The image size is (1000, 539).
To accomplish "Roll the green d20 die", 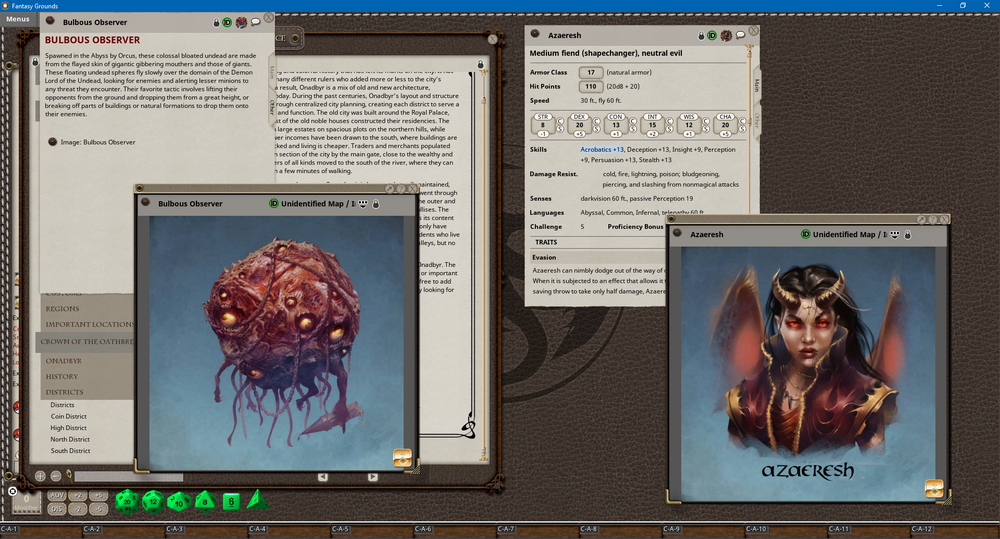I will (x=127, y=500).
